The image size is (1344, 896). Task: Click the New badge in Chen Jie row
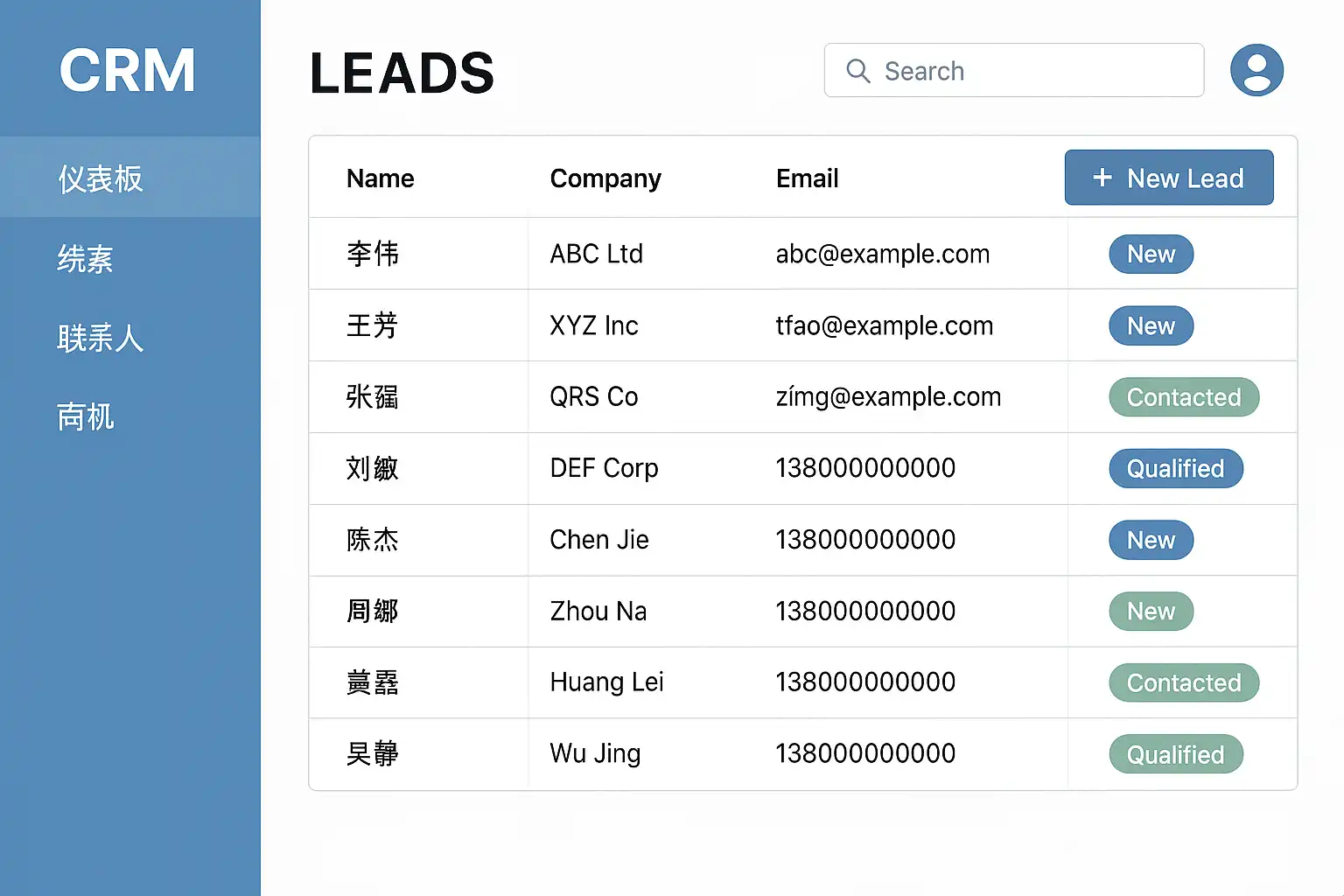(1151, 540)
